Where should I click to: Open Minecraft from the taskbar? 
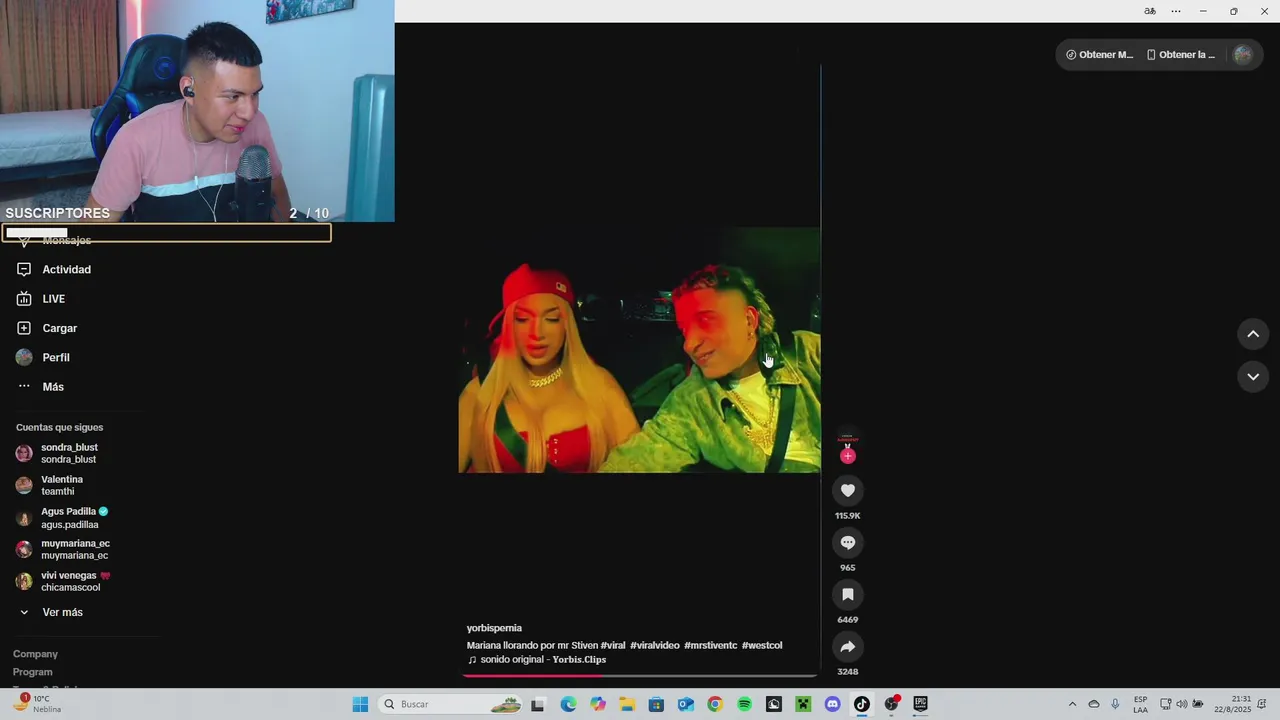tap(802, 704)
